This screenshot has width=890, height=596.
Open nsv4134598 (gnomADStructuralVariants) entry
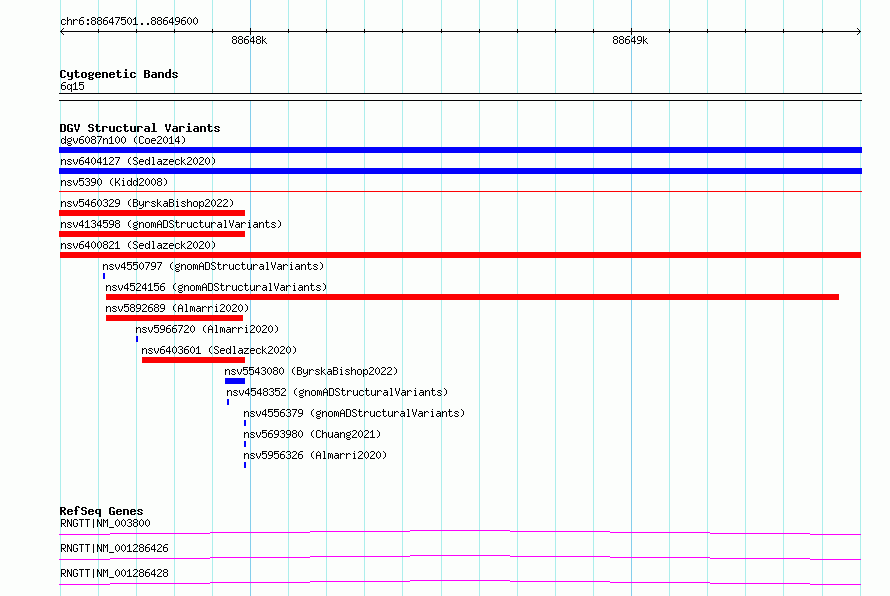pyautogui.click(x=171, y=224)
